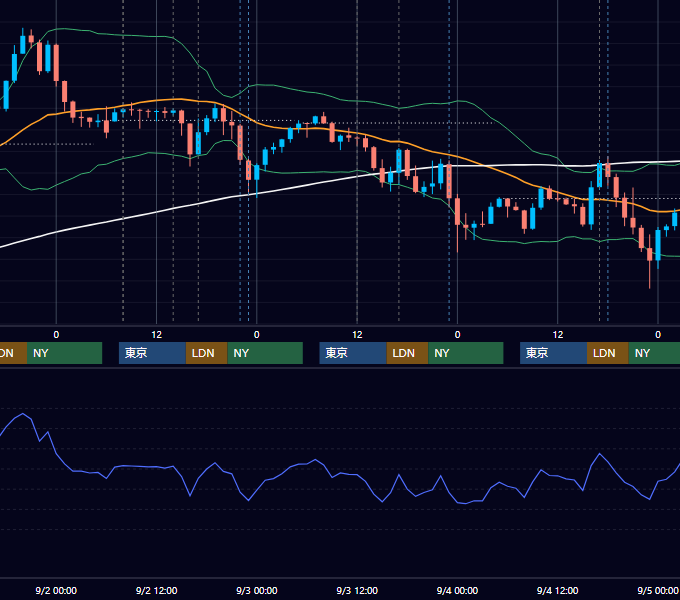Click hour label 0 above 9/4 00:00
680x600 pixels.
[457, 335]
